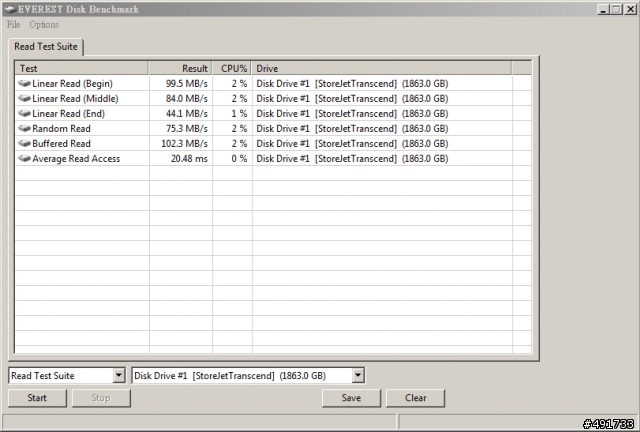
Task: Click the drive icon beside Linear Read (End)
Action: tap(24, 114)
